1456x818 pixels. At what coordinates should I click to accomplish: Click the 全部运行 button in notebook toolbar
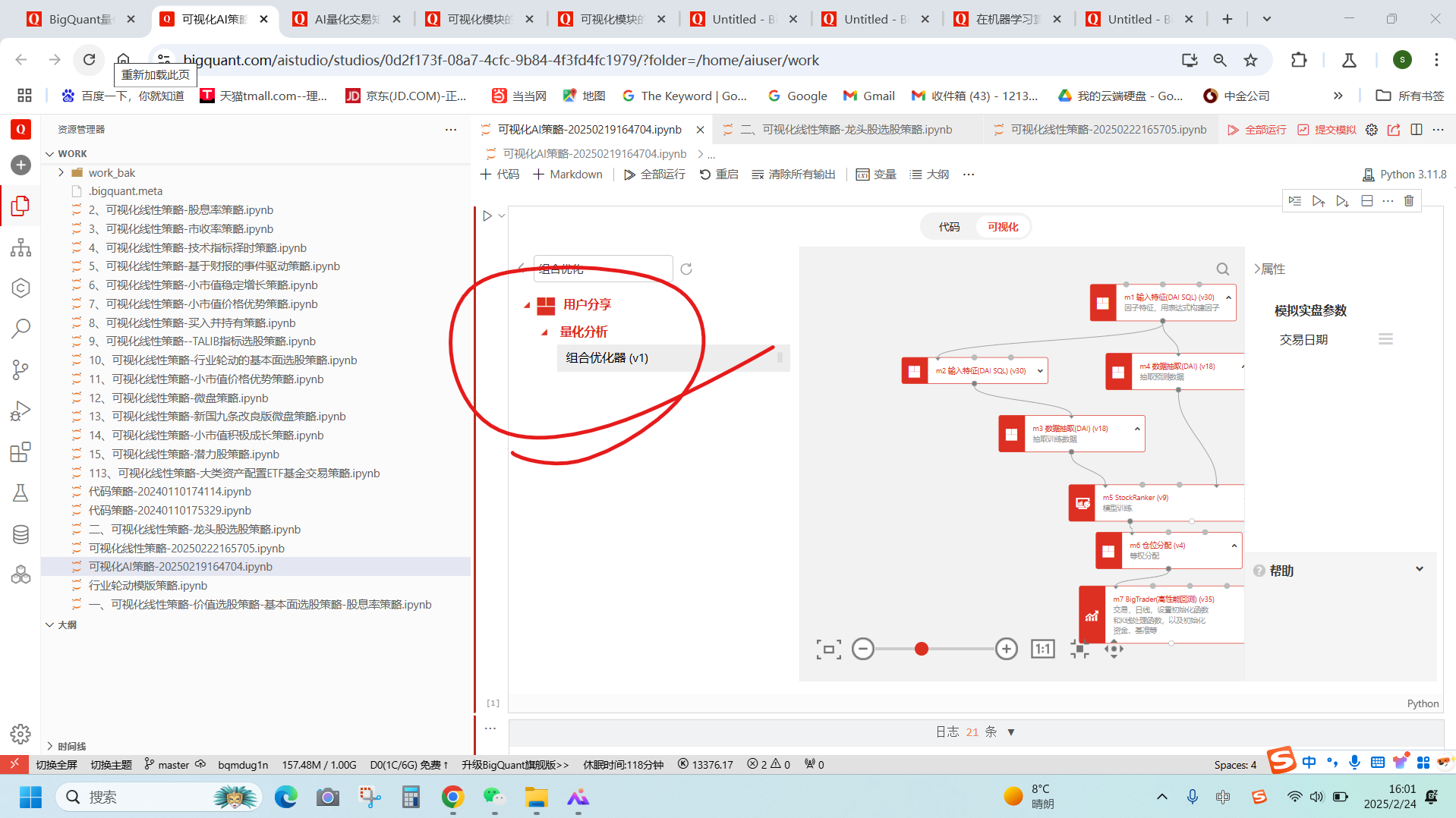pos(654,175)
